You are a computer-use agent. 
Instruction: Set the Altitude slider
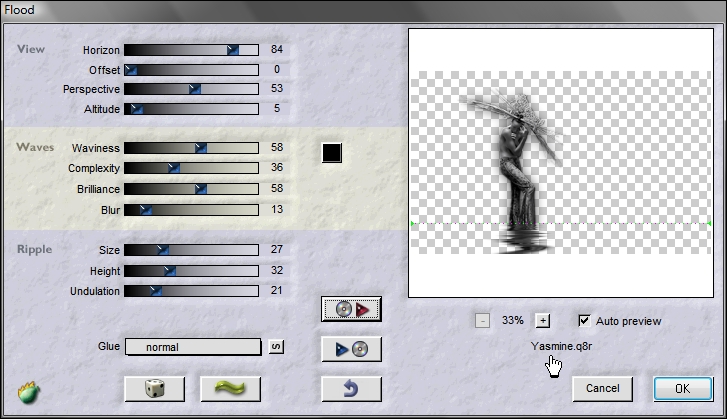[191, 109]
